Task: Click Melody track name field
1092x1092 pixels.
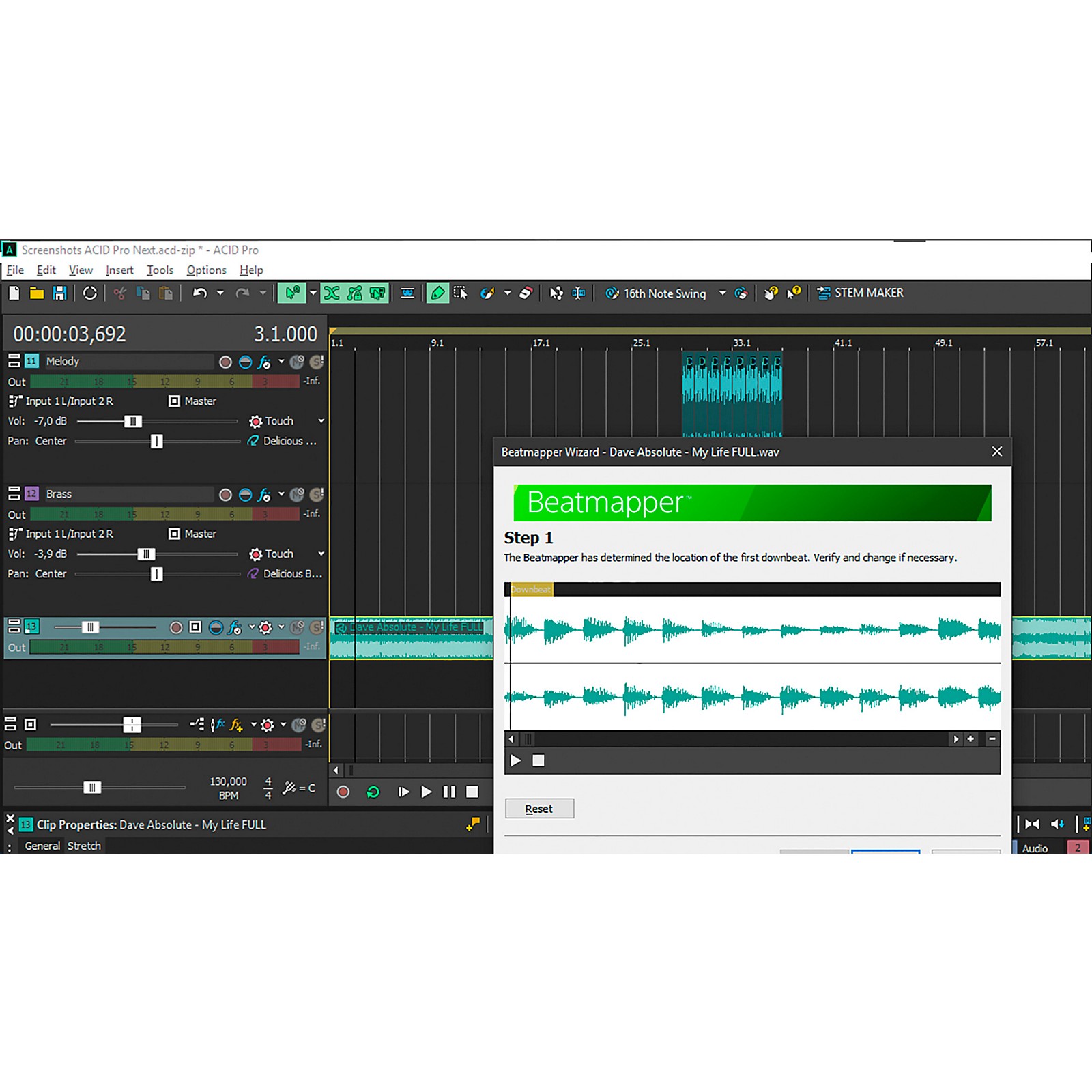Action: coord(128,362)
